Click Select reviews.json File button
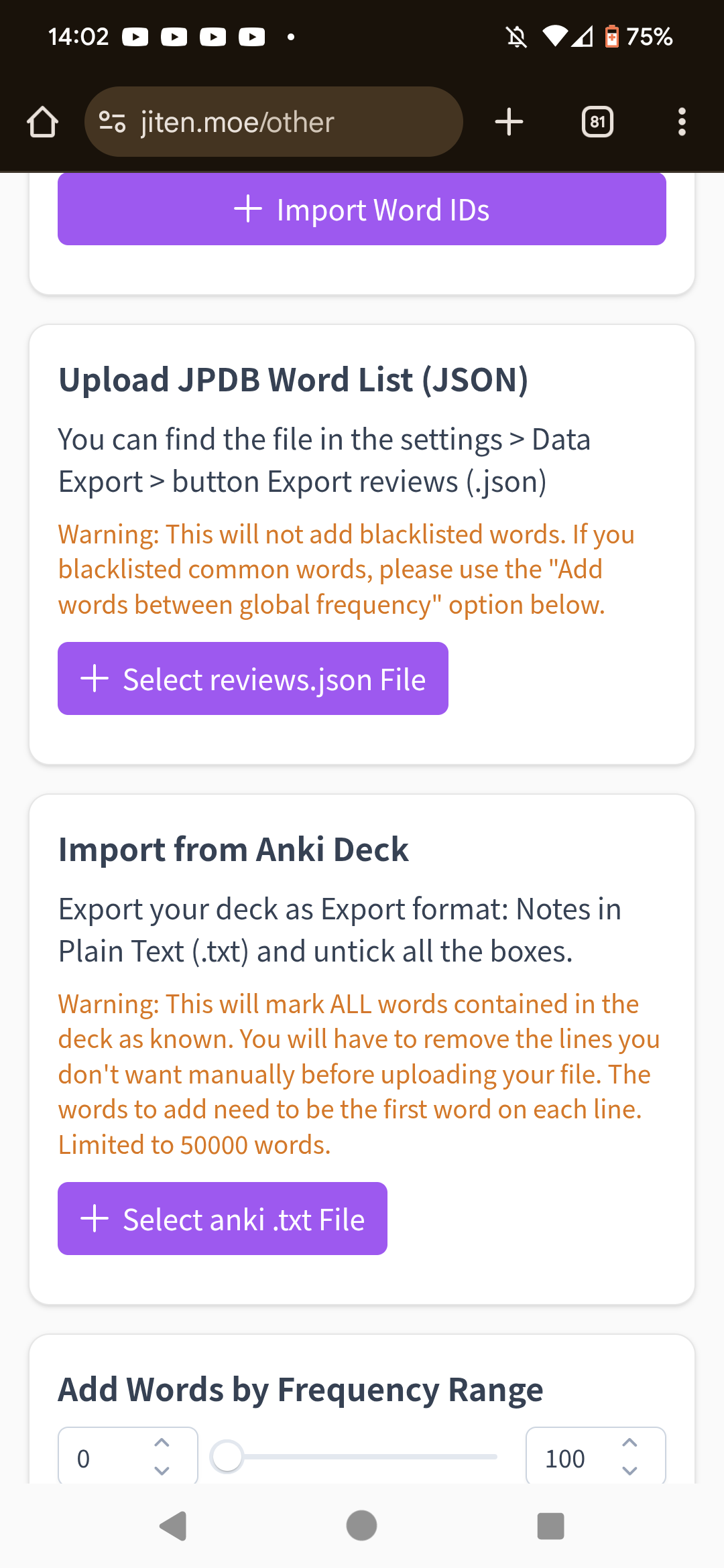Image resolution: width=724 pixels, height=1568 pixels. [253, 679]
